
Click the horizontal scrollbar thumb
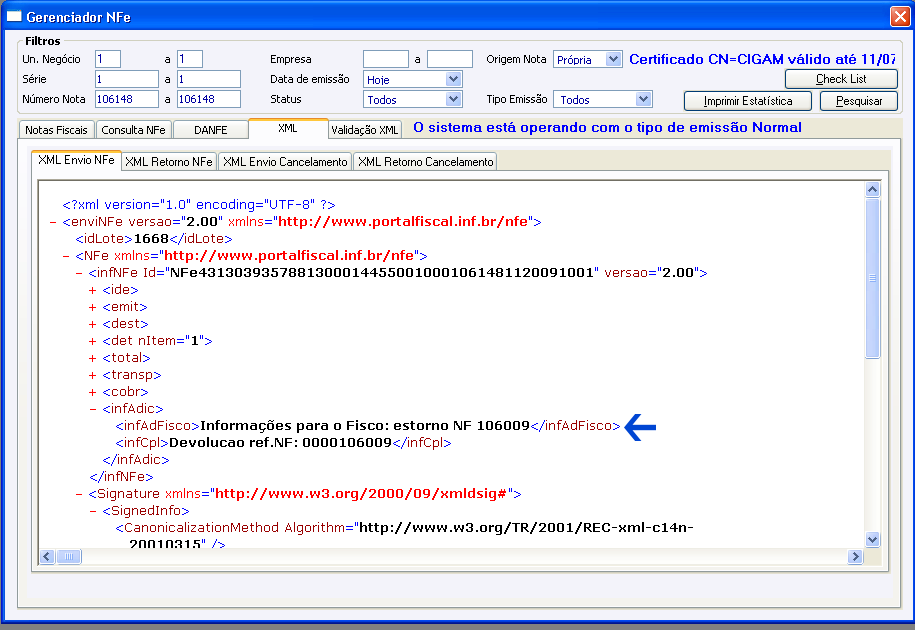[69, 556]
